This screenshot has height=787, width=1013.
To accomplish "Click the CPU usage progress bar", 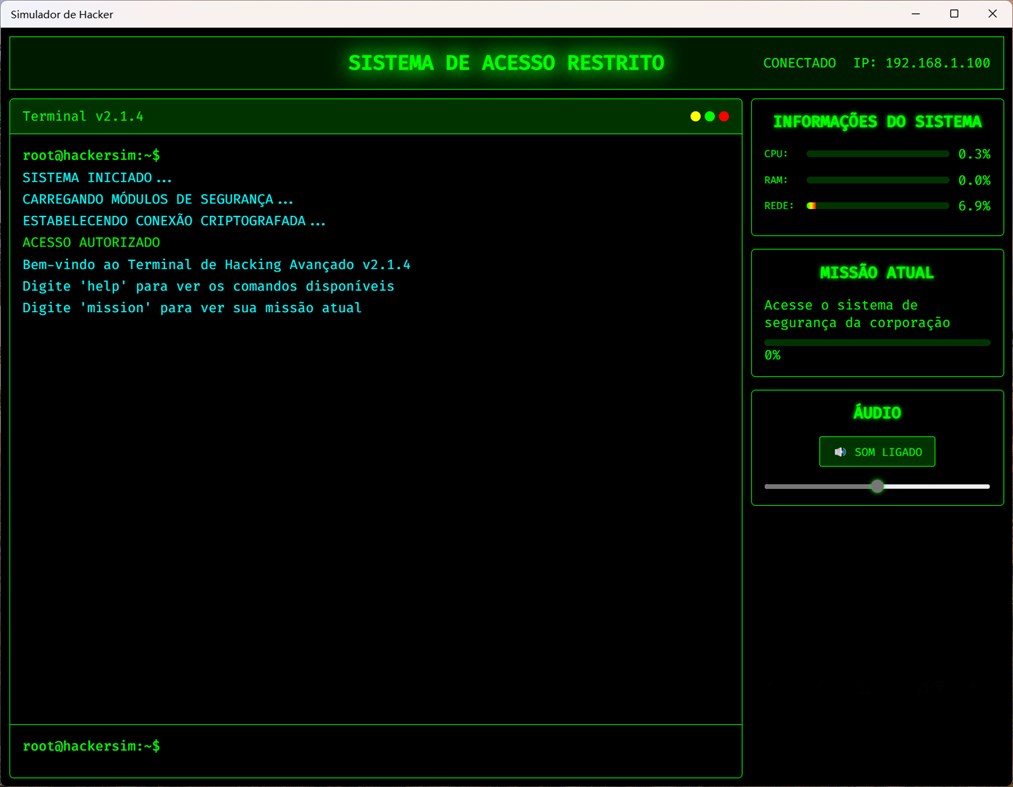I will (x=877, y=153).
